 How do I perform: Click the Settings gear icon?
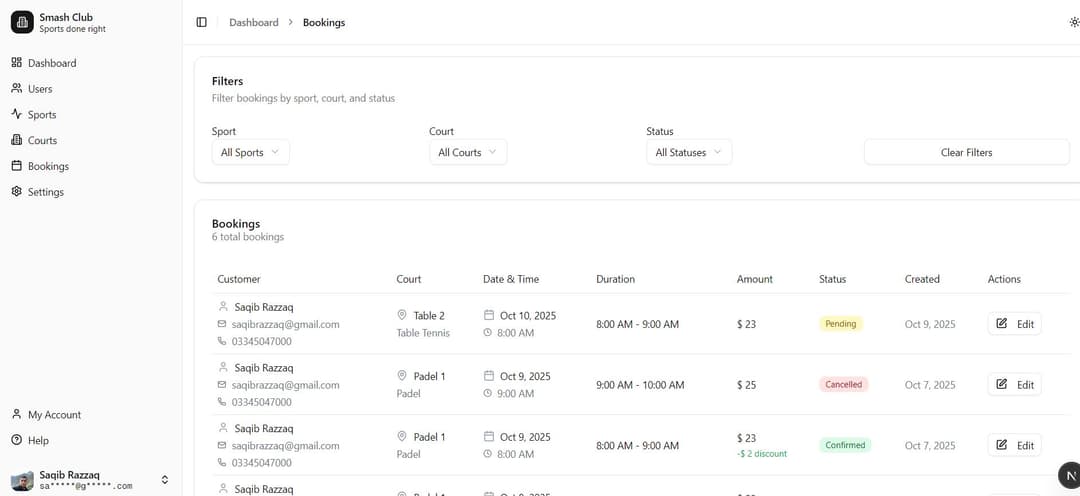click(17, 192)
